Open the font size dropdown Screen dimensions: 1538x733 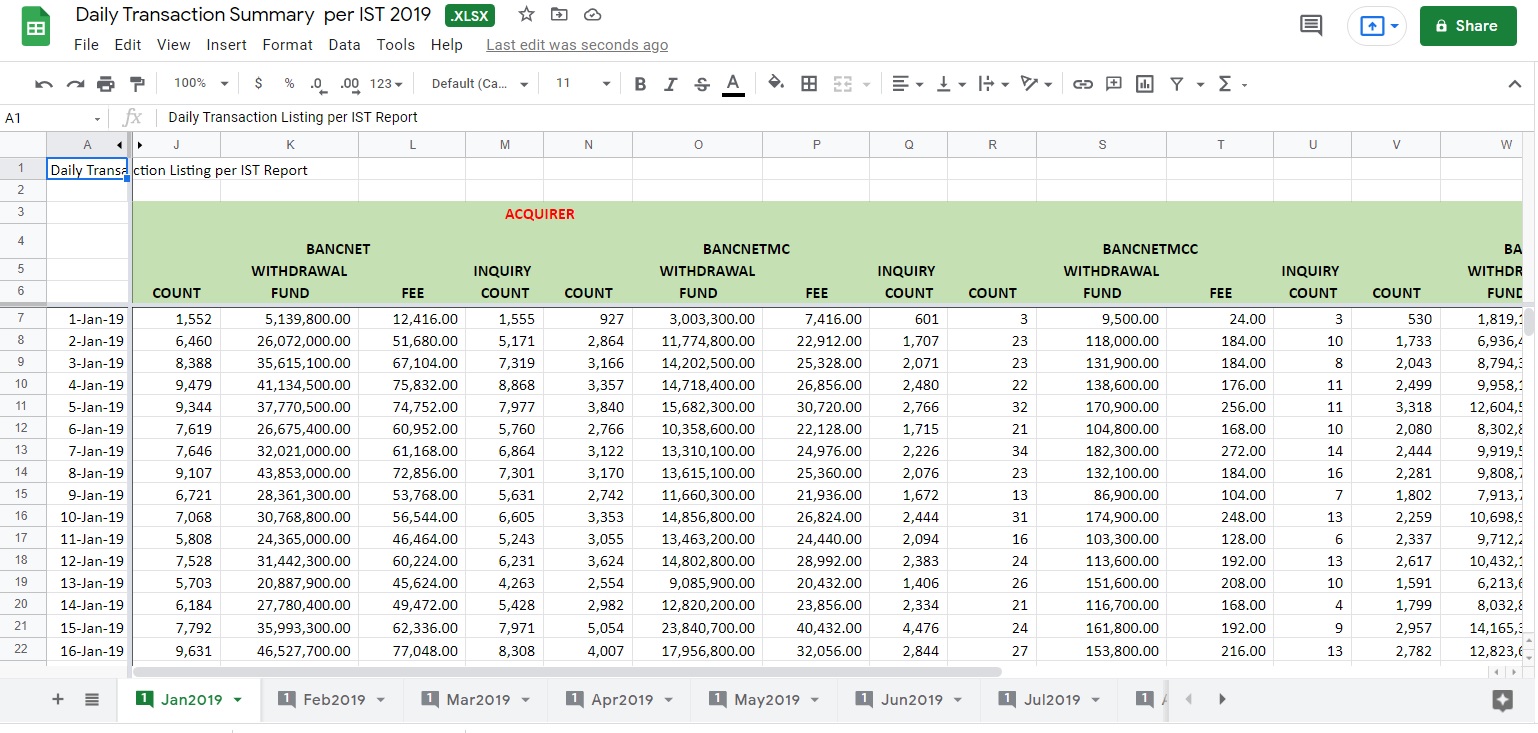[582, 84]
